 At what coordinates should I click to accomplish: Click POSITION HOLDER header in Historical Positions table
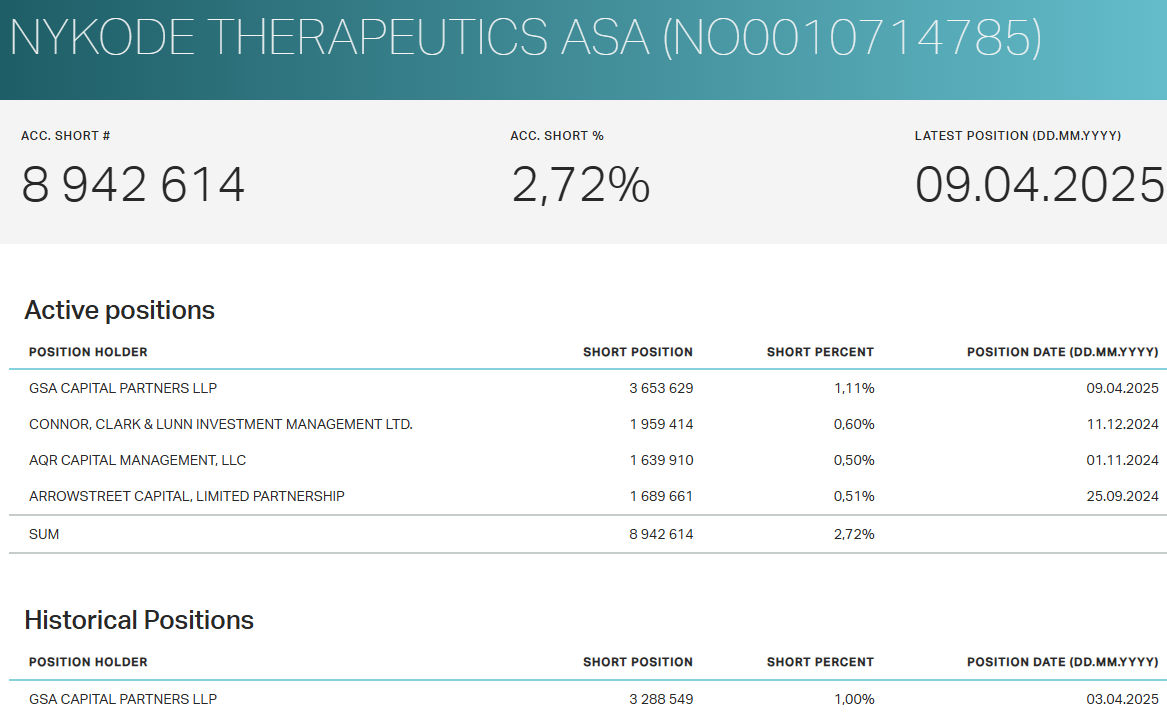pyautogui.click(x=88, y=662)
